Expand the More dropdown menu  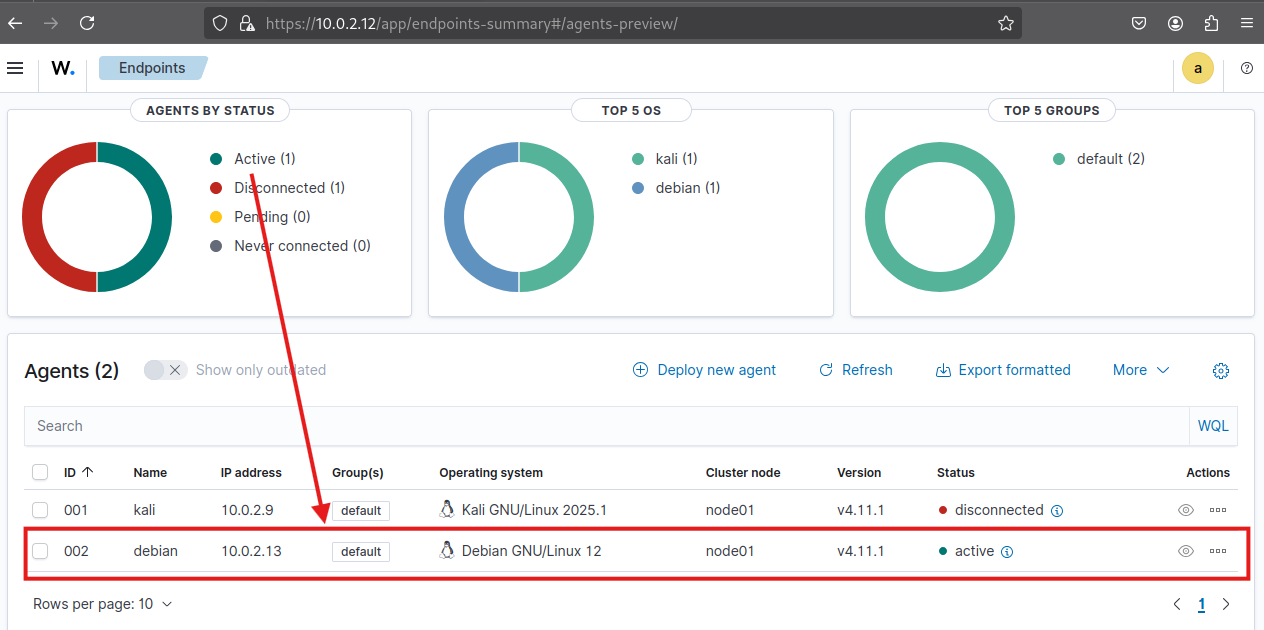pos(1140,370)
